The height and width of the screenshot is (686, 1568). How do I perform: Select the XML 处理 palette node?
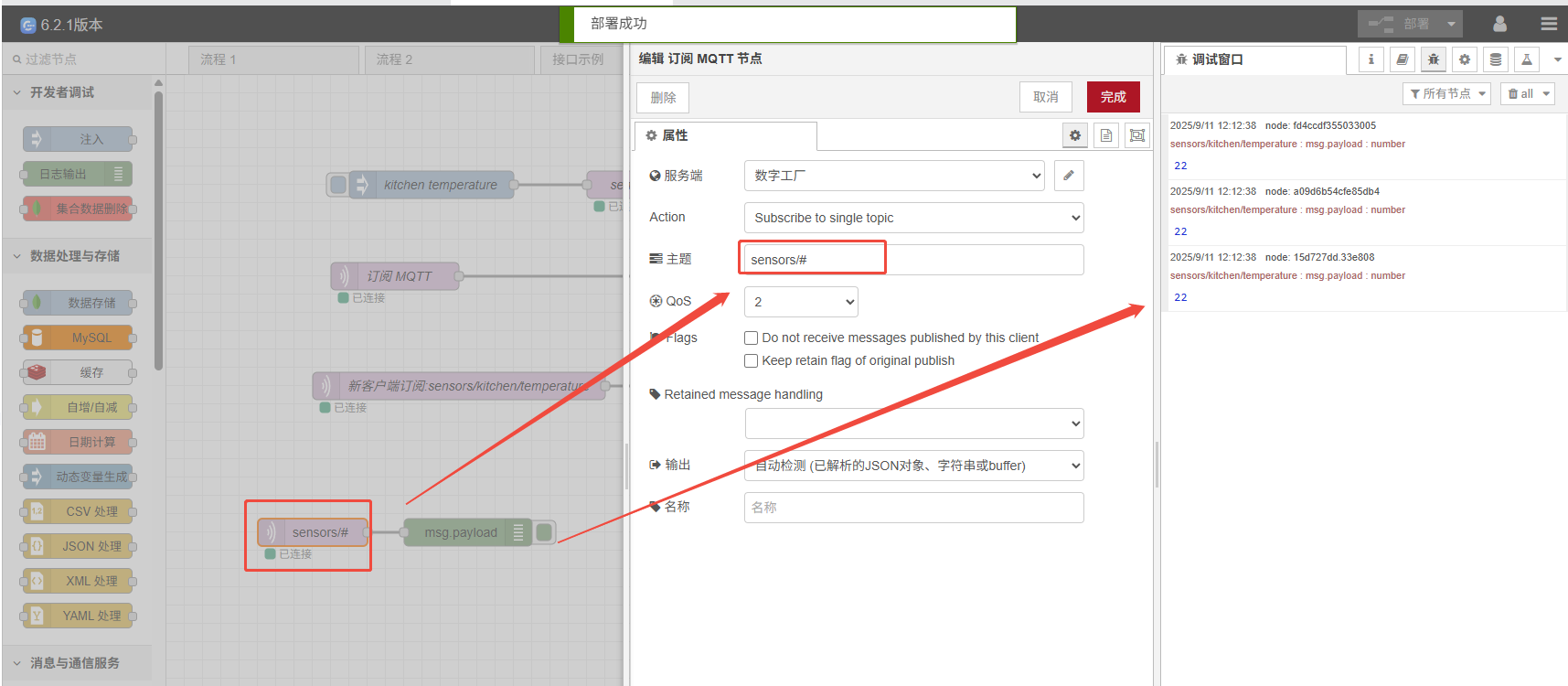[78, 581]
